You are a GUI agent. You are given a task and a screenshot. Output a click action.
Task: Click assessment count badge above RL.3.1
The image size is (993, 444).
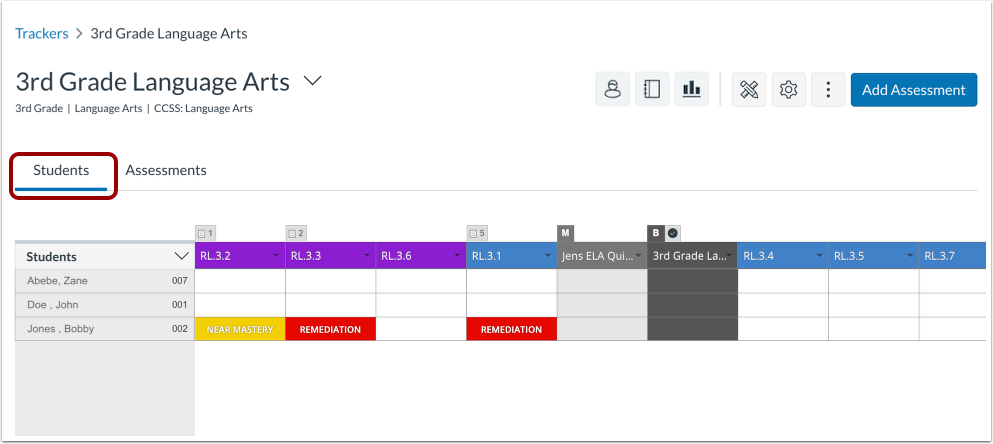(x=477, y=234)
